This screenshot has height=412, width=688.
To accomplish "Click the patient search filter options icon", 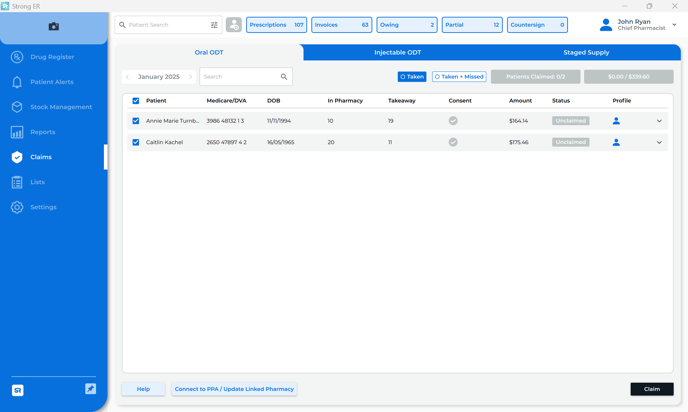I will click(x=214, y=25).
